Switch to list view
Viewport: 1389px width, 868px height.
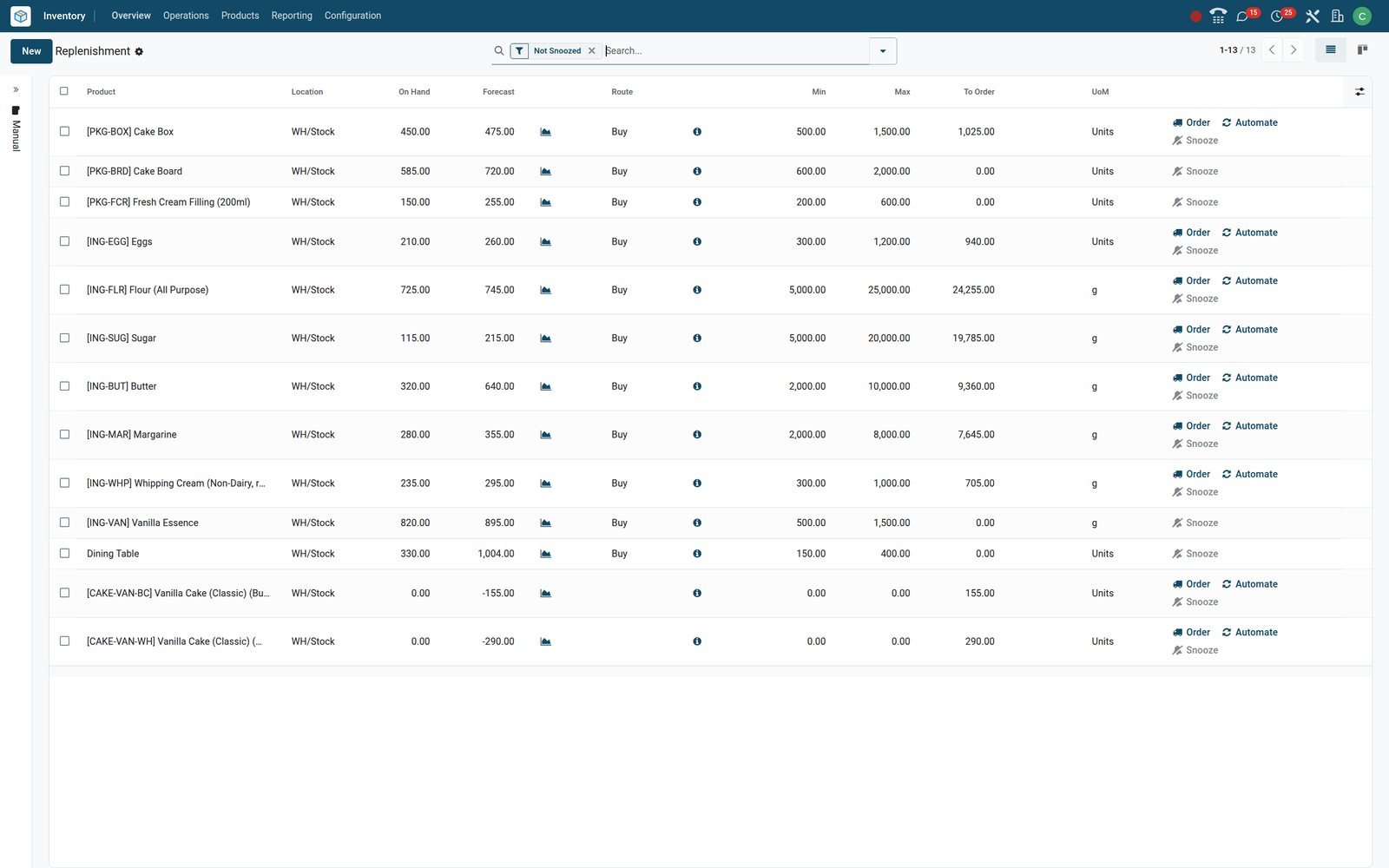point(1330,50)
